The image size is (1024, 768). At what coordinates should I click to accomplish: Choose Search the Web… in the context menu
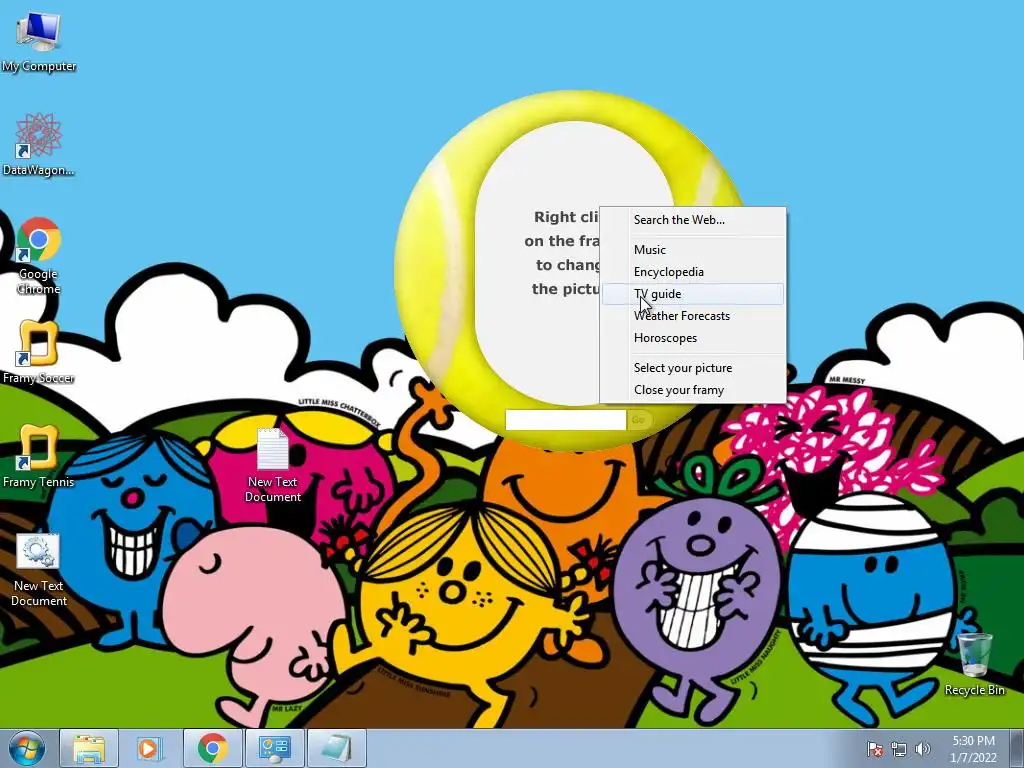pos(693,220)
